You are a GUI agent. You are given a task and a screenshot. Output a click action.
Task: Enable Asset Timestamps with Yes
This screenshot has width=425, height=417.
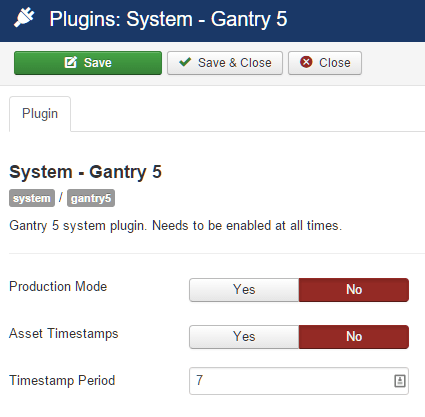244,337
